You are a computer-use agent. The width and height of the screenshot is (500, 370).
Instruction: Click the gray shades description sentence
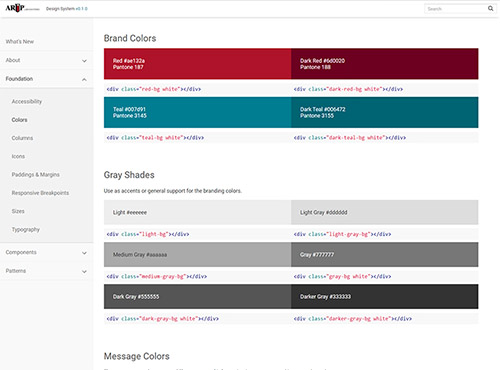tap(173, 191)
